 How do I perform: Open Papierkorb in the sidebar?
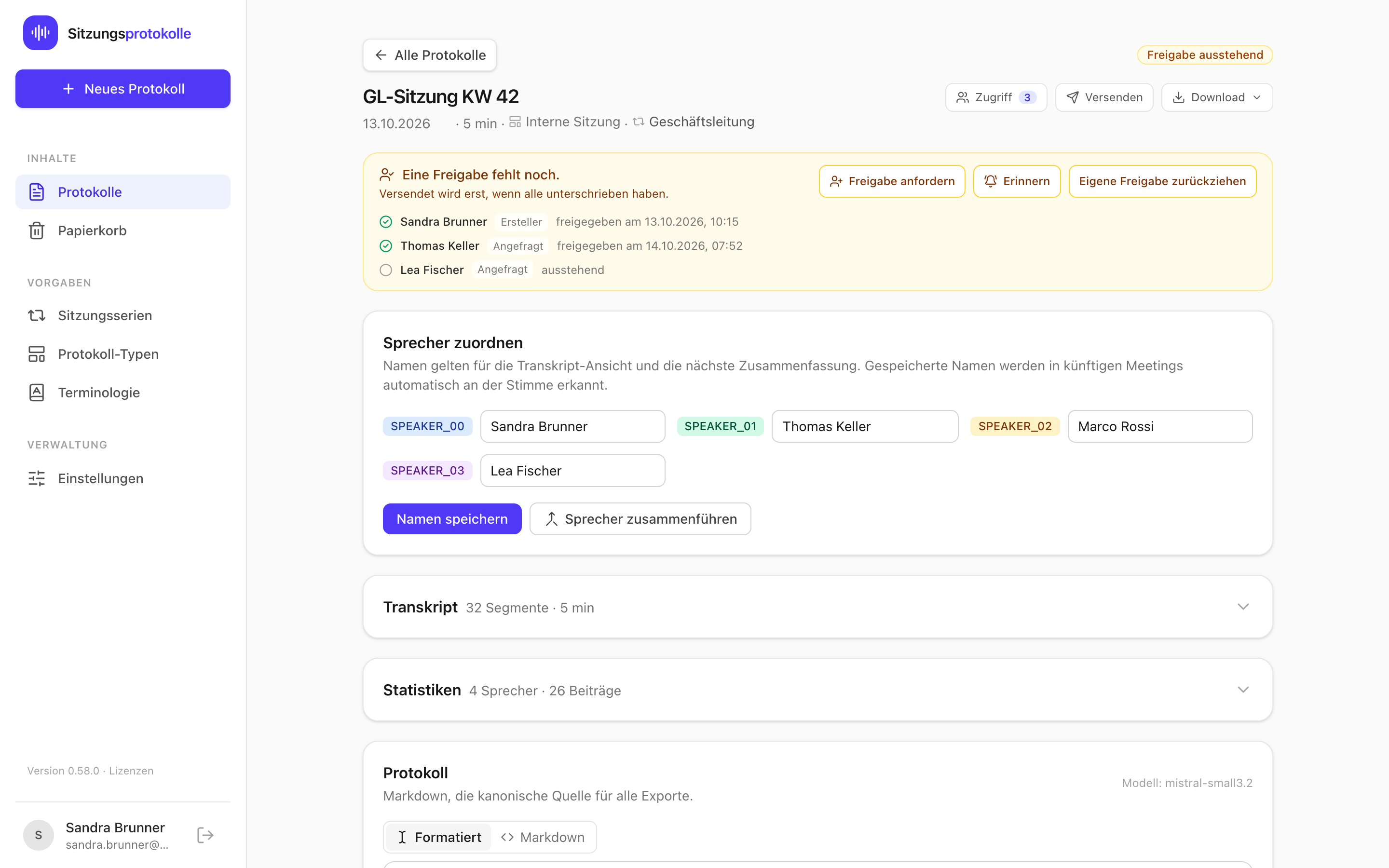(x=123, y=230)
